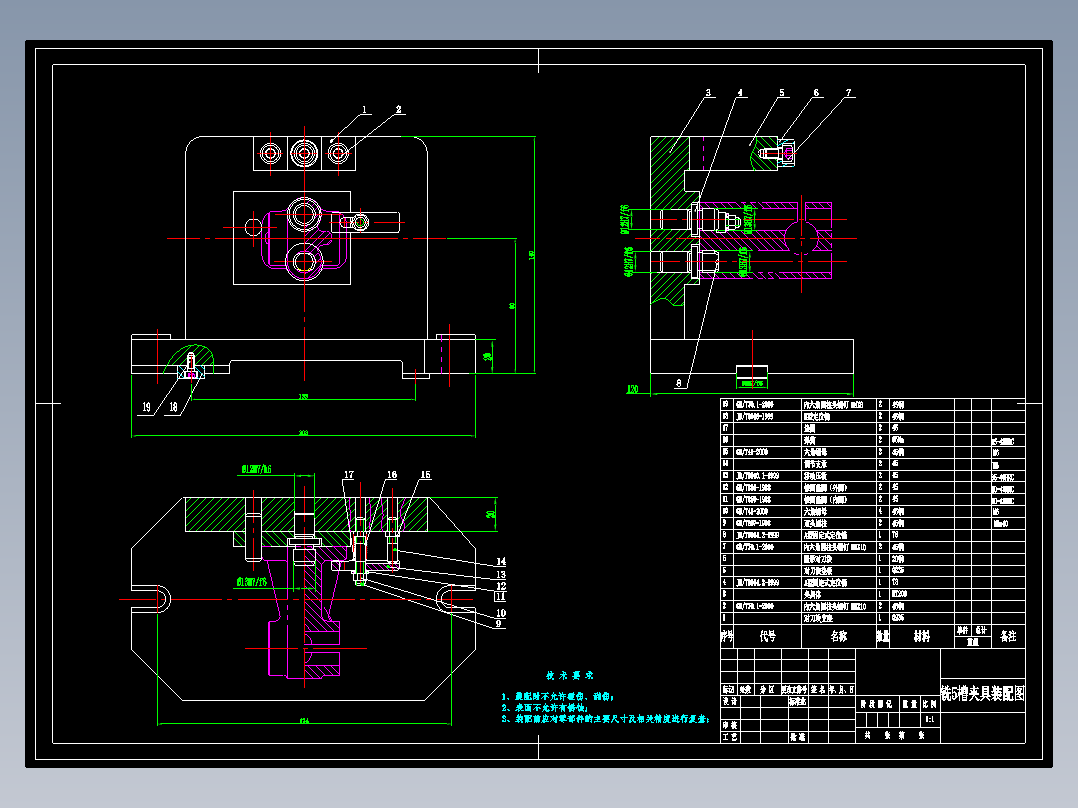Click part callout number 4
This screenshot has height=808, width=1078.
(740, 92)
